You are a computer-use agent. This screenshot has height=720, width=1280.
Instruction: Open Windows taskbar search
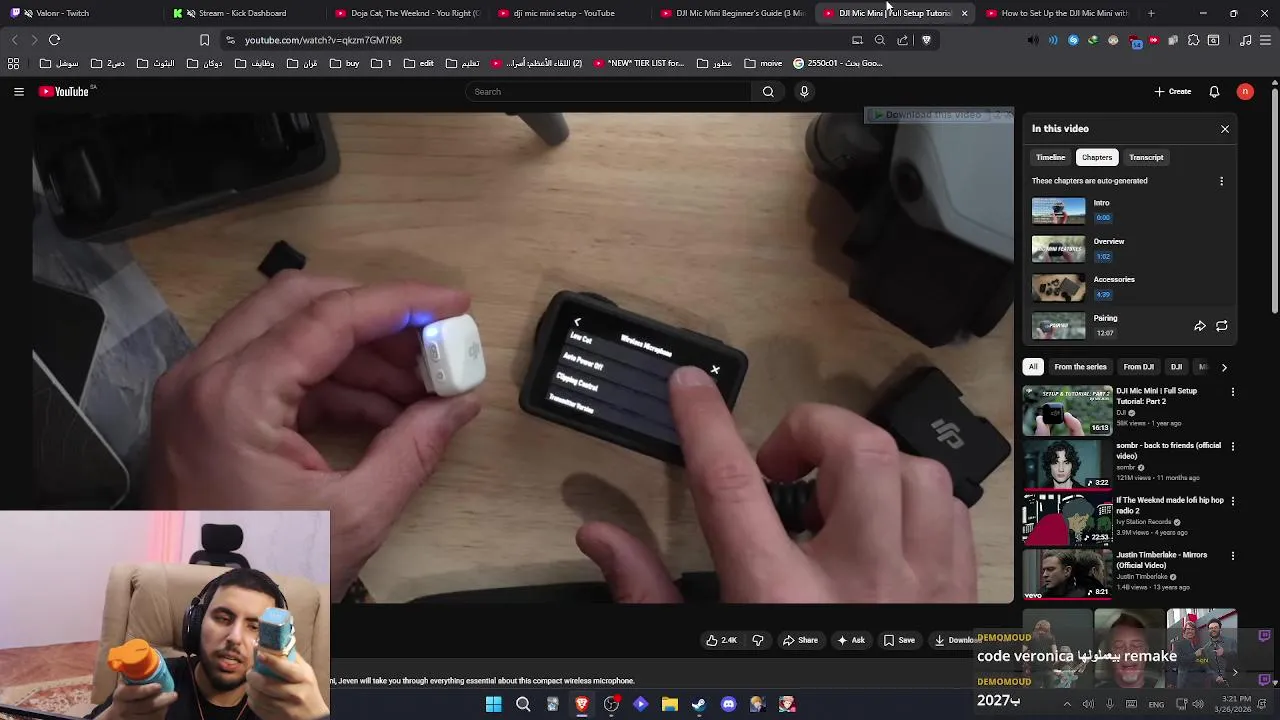[523, 704]
